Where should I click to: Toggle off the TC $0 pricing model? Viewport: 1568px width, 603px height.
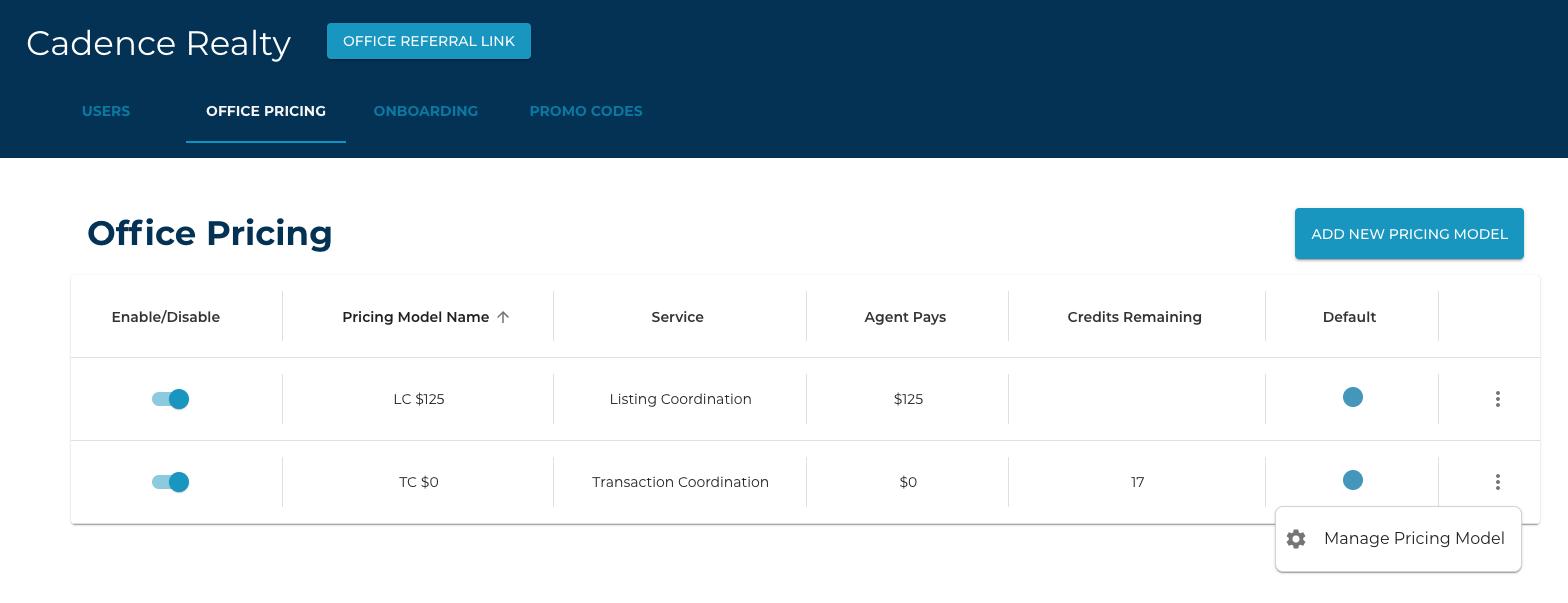[x=171, y=482]
